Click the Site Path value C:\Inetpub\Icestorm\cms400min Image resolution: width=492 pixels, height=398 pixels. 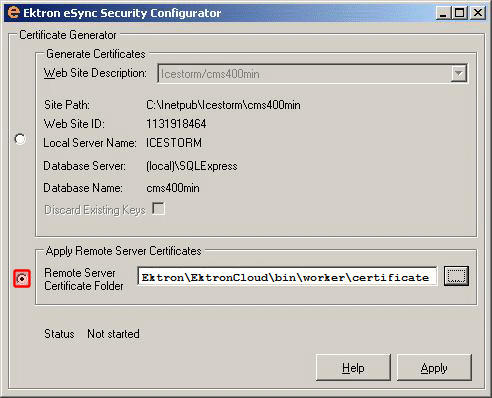point(223,105)
